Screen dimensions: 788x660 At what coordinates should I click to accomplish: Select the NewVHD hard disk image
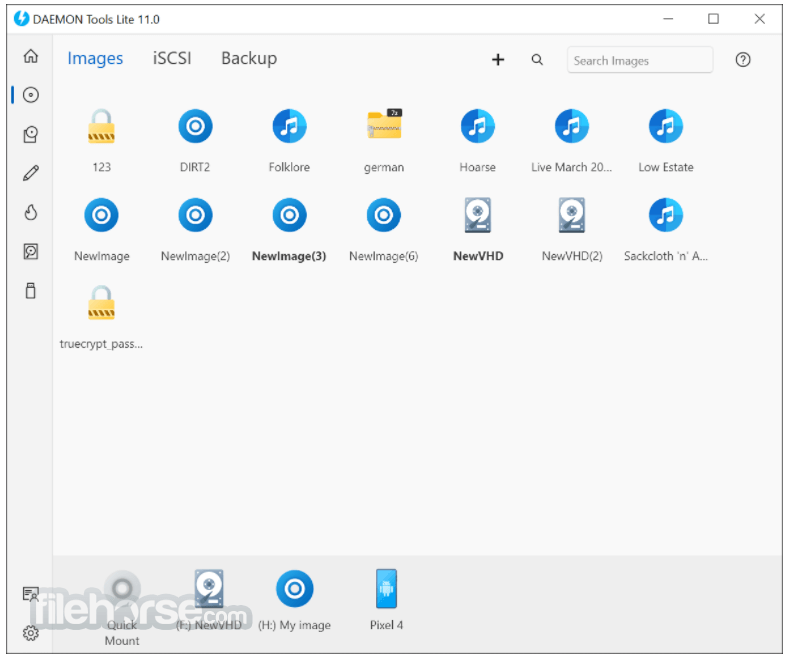(477, 230)
